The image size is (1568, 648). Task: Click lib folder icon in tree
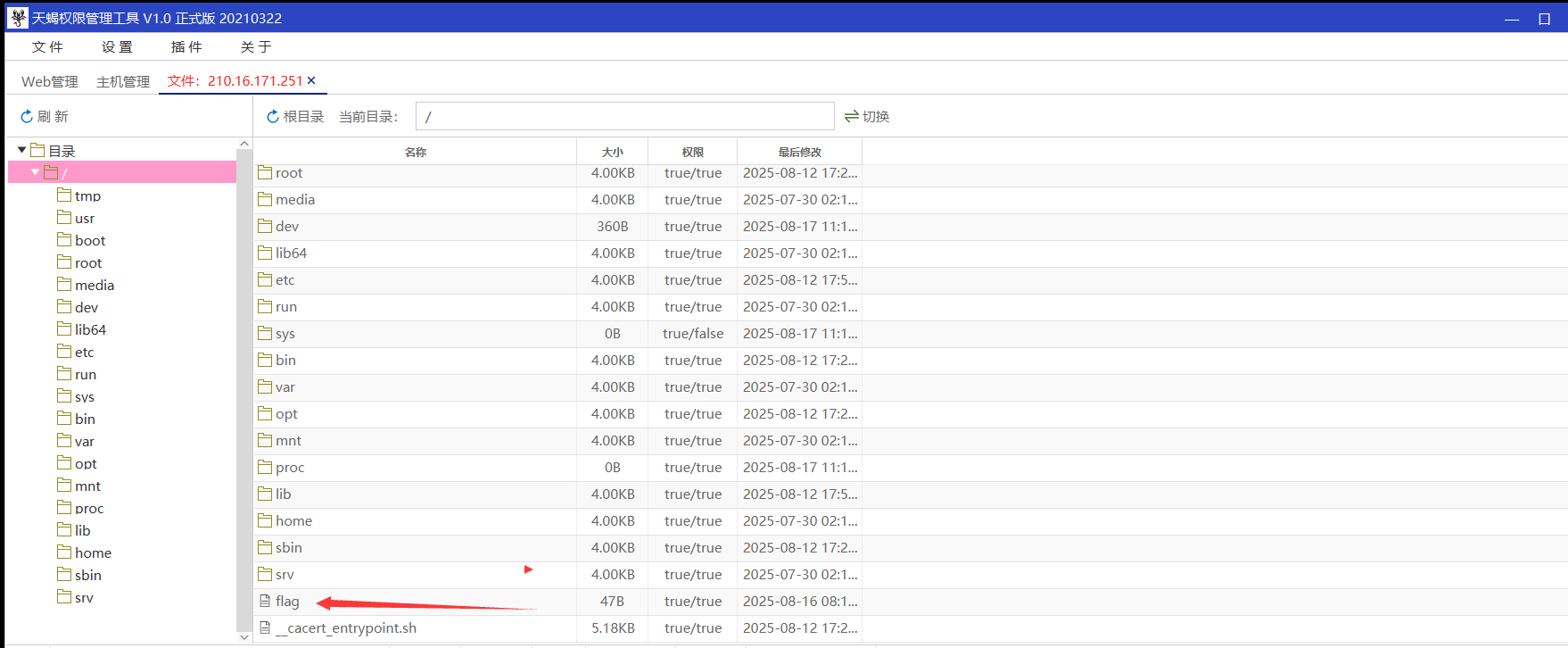pos(64,529)
